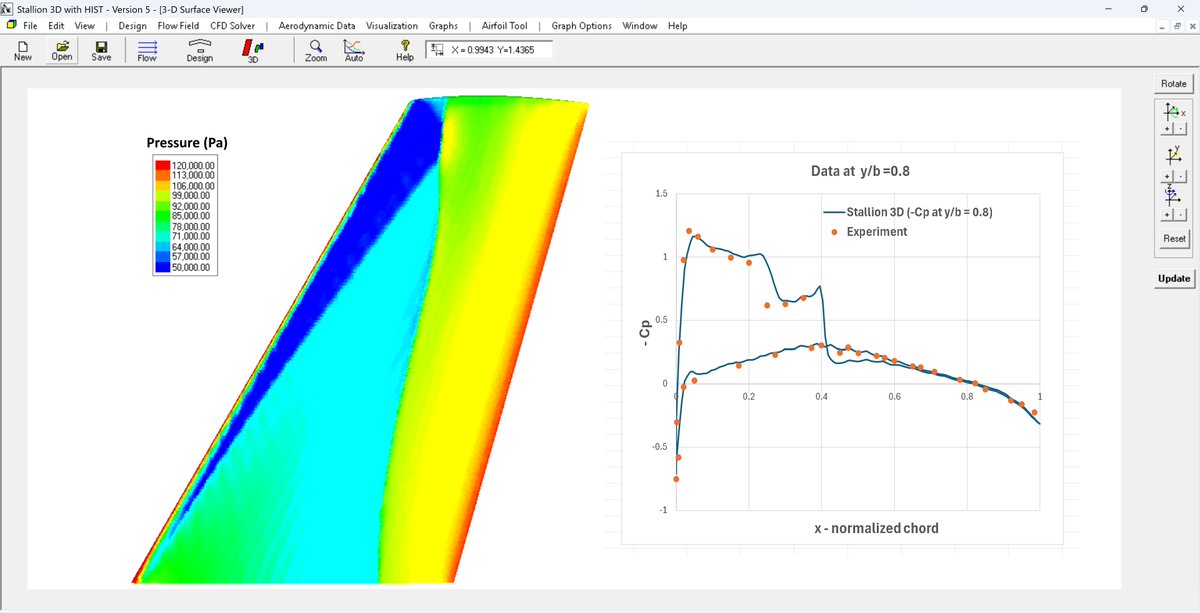1200x613 pixels.
Task: Click the coordinate cursor icon beside X= readout
Action: point(438,49)
